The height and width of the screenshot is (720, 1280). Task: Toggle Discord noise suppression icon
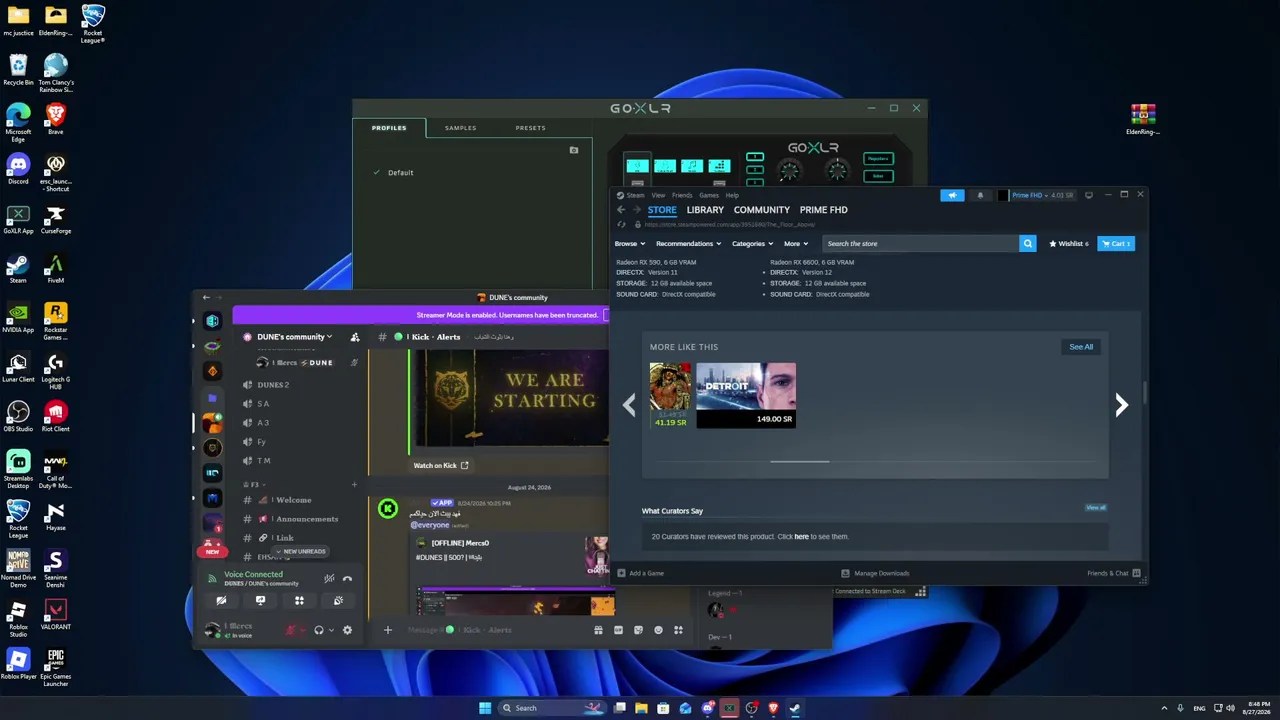[329, 578]
